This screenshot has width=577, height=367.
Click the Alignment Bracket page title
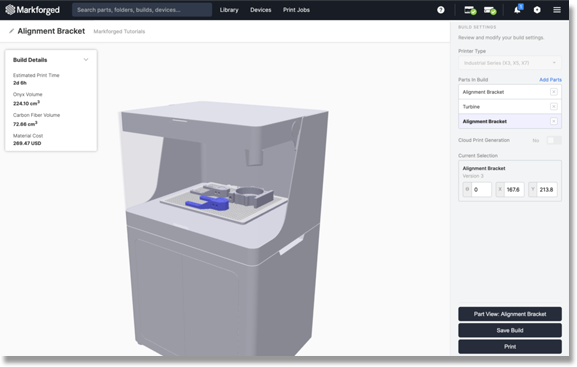tap(51, 31)
